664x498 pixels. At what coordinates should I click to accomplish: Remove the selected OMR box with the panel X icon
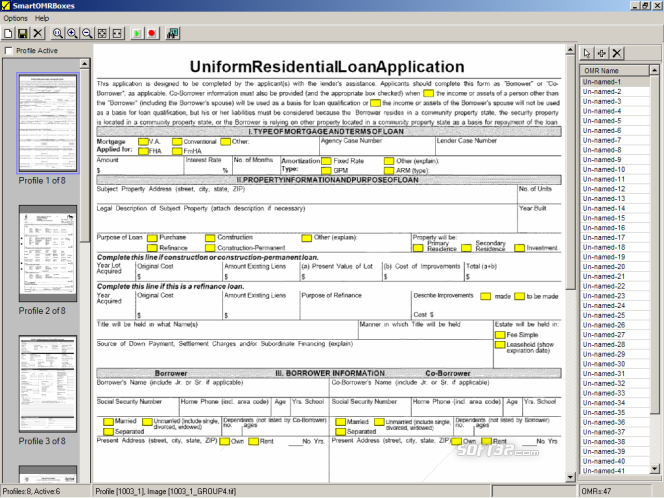click(x=617, y=53)
